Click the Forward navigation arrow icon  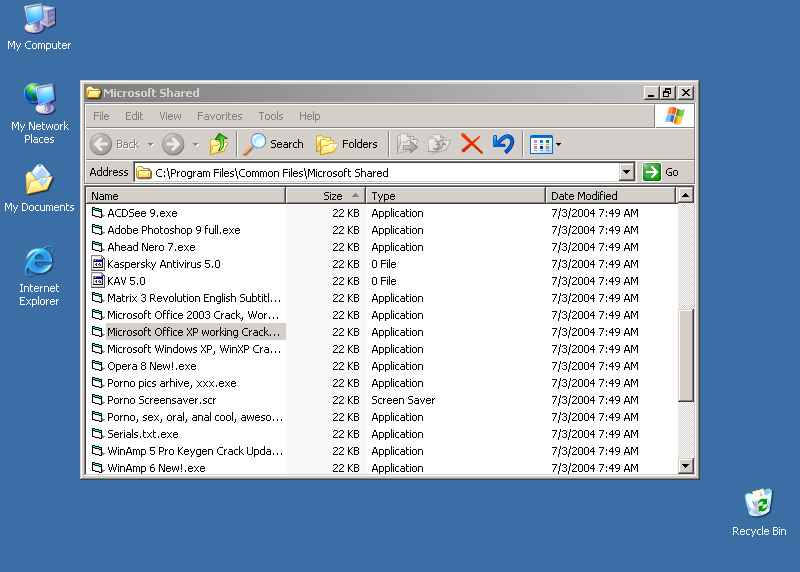(173, 144)
